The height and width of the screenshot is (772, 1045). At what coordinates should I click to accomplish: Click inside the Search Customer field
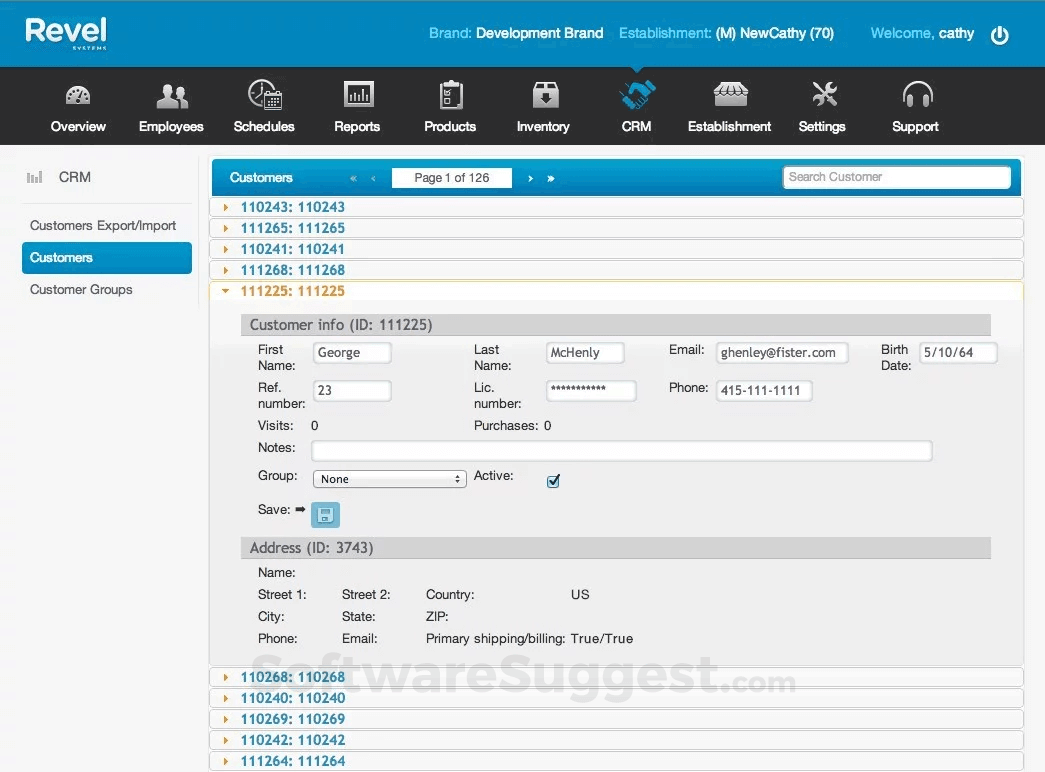896,176
